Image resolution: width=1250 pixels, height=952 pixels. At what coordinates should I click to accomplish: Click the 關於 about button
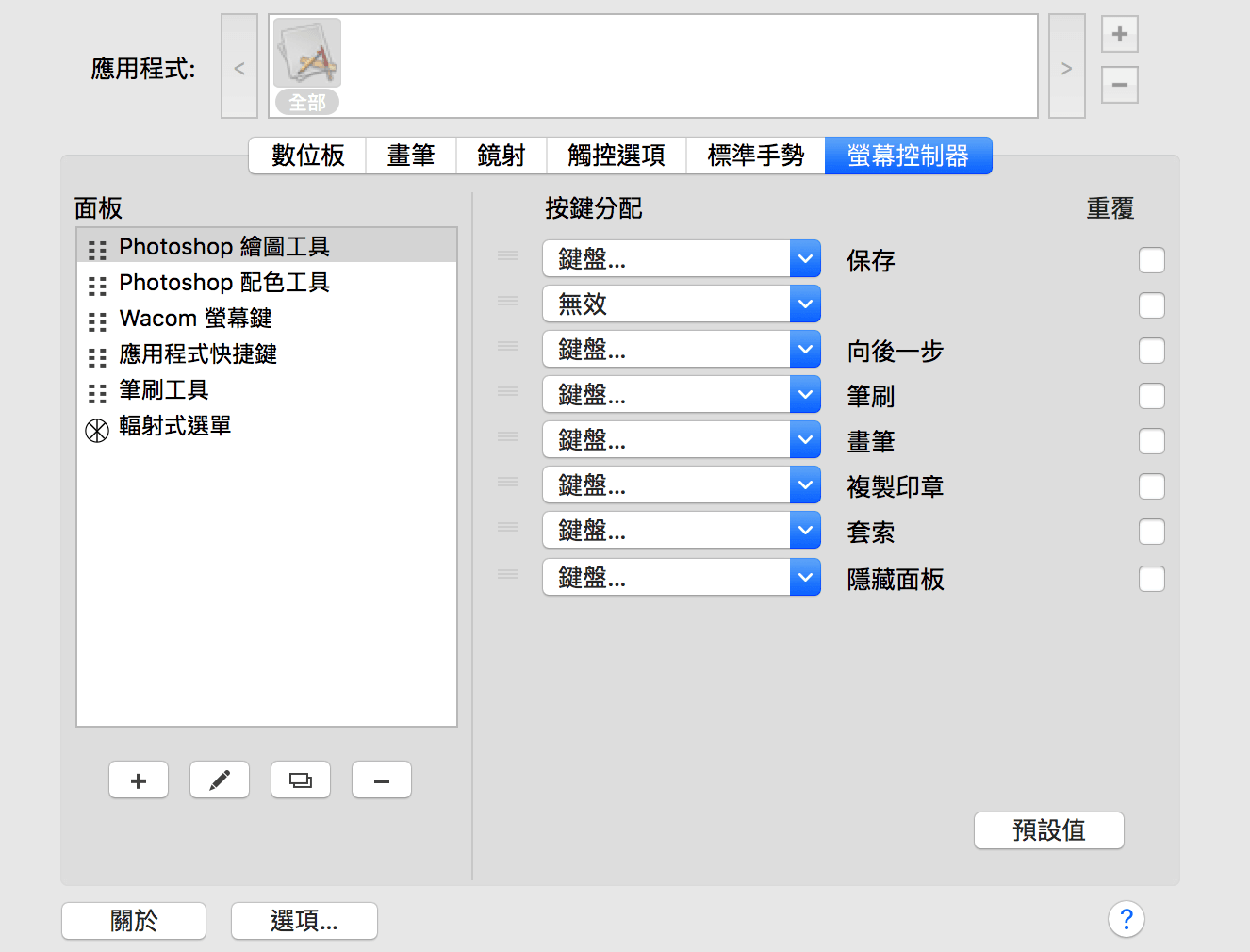pyautogui.click(x=134, y=921)
